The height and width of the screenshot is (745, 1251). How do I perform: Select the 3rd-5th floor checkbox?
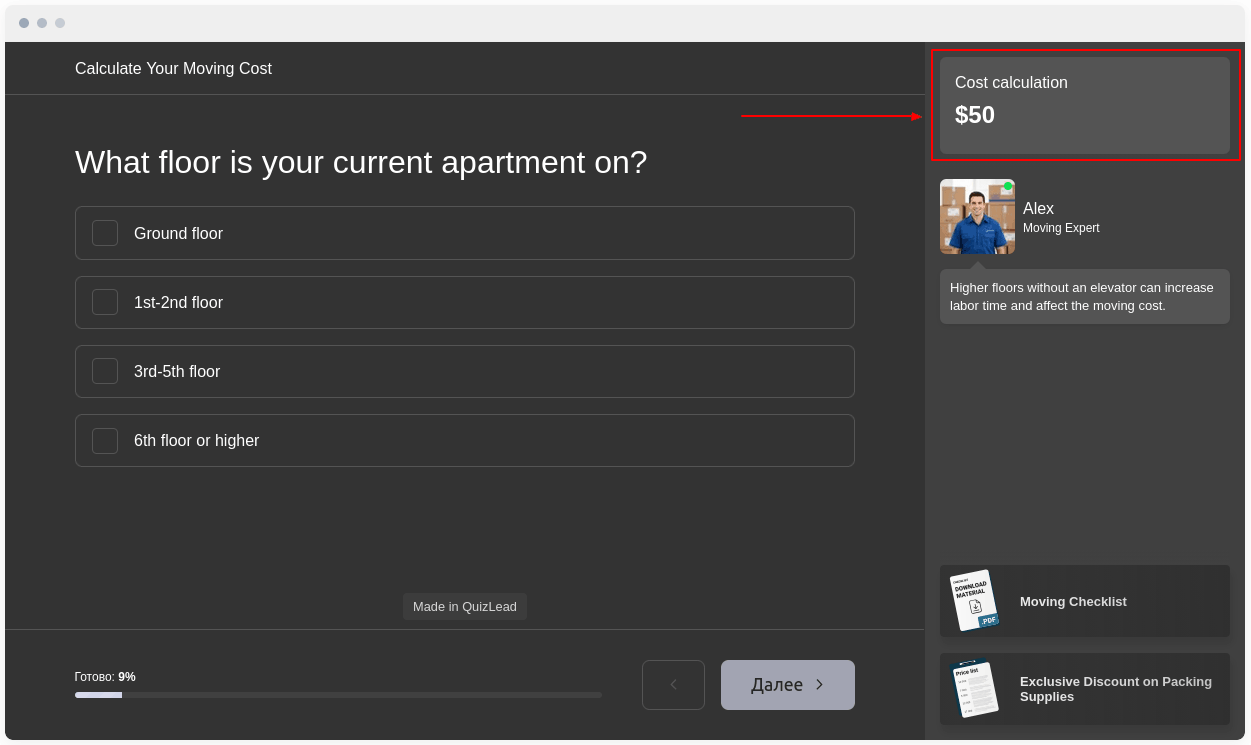tap(105, 371)
